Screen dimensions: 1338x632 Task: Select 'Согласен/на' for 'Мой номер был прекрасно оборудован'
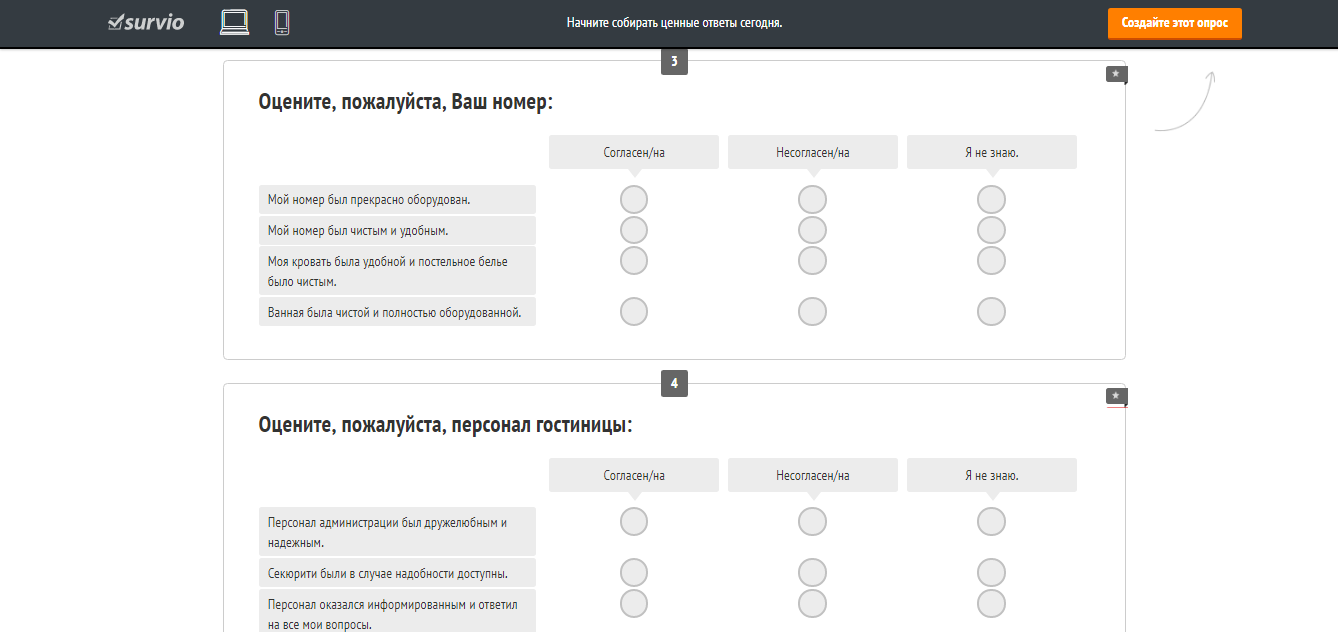634,199
